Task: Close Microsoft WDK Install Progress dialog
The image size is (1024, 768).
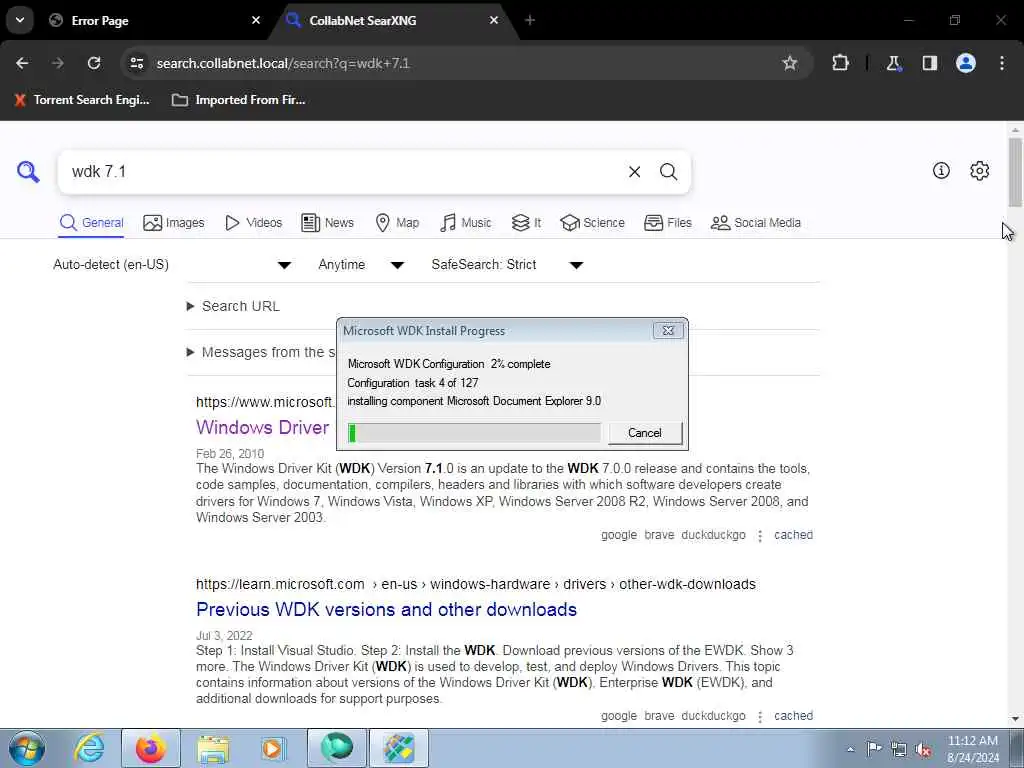Action: pos(668,330)
